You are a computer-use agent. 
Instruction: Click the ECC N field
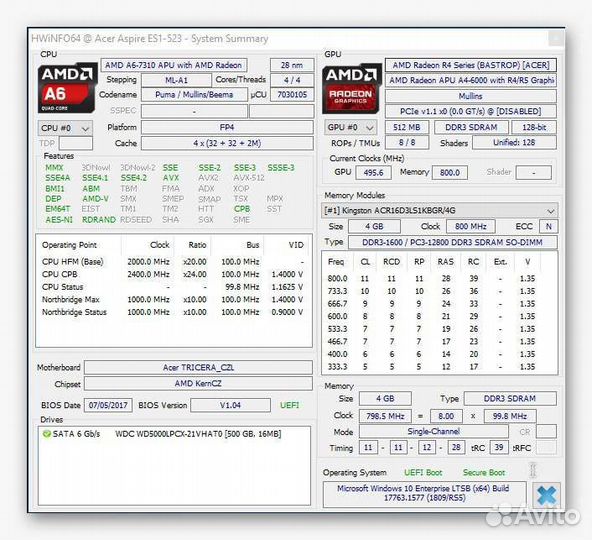tap(549, 226)
